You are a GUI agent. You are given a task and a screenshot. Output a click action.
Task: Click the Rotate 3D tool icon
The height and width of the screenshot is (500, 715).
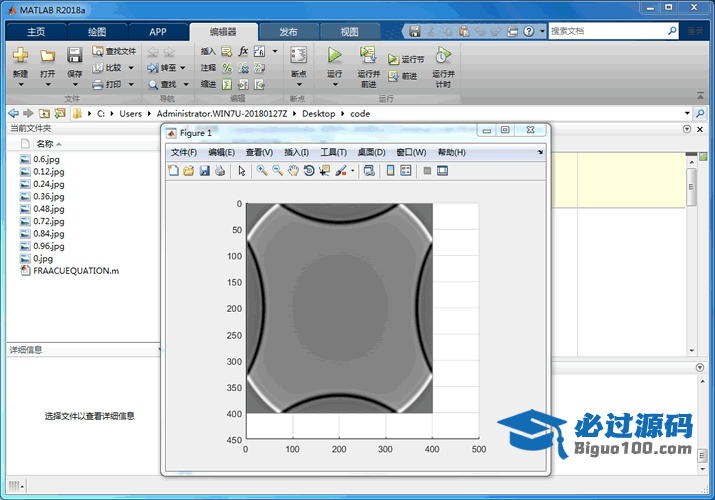tap(309, 171)
